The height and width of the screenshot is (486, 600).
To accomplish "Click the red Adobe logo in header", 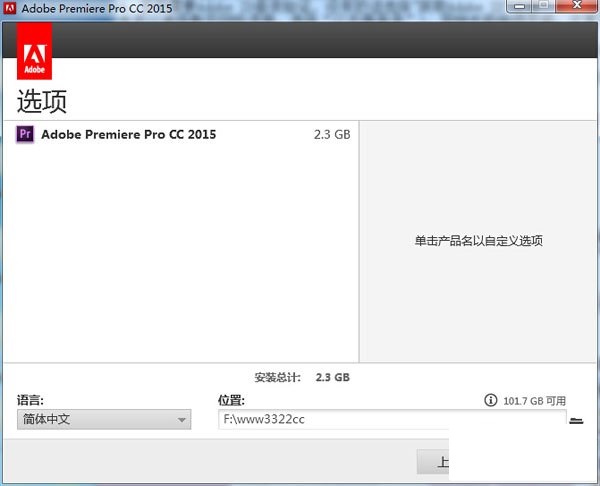I will 35,59.
